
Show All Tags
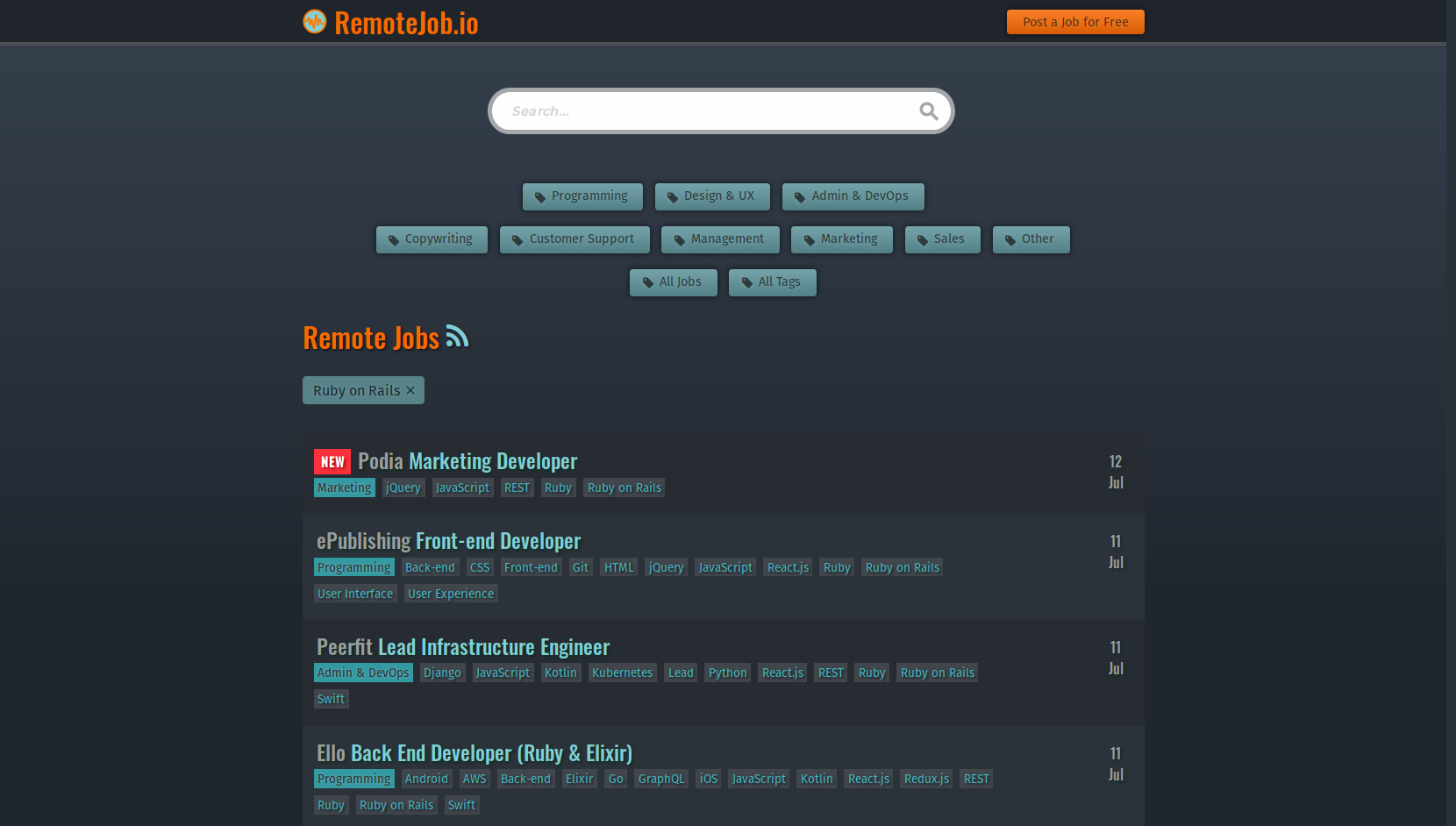[773, 282]
